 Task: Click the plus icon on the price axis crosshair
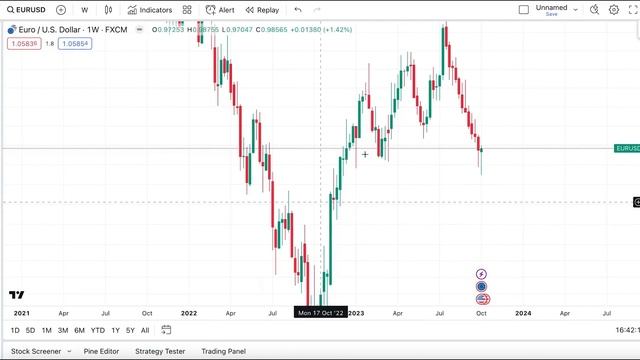click(637, 202)
